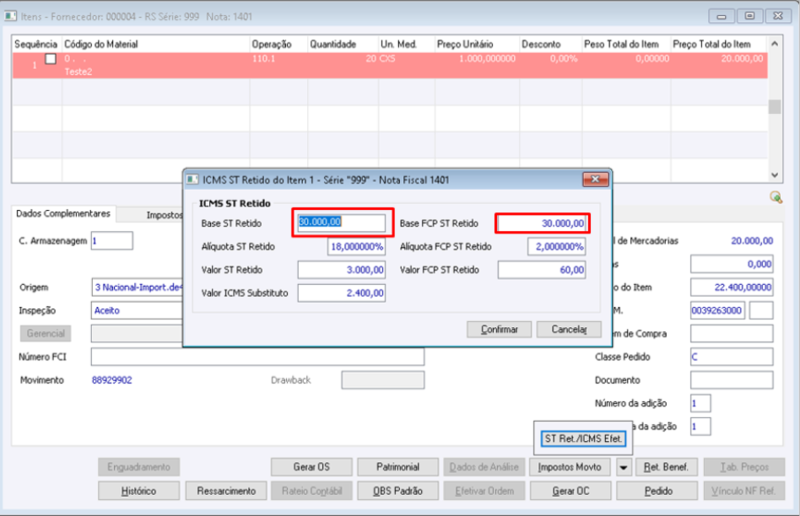The image size is (800, 516).
Task: Click the Documento field
Action: pyautogui.click(x=732, y=380)
